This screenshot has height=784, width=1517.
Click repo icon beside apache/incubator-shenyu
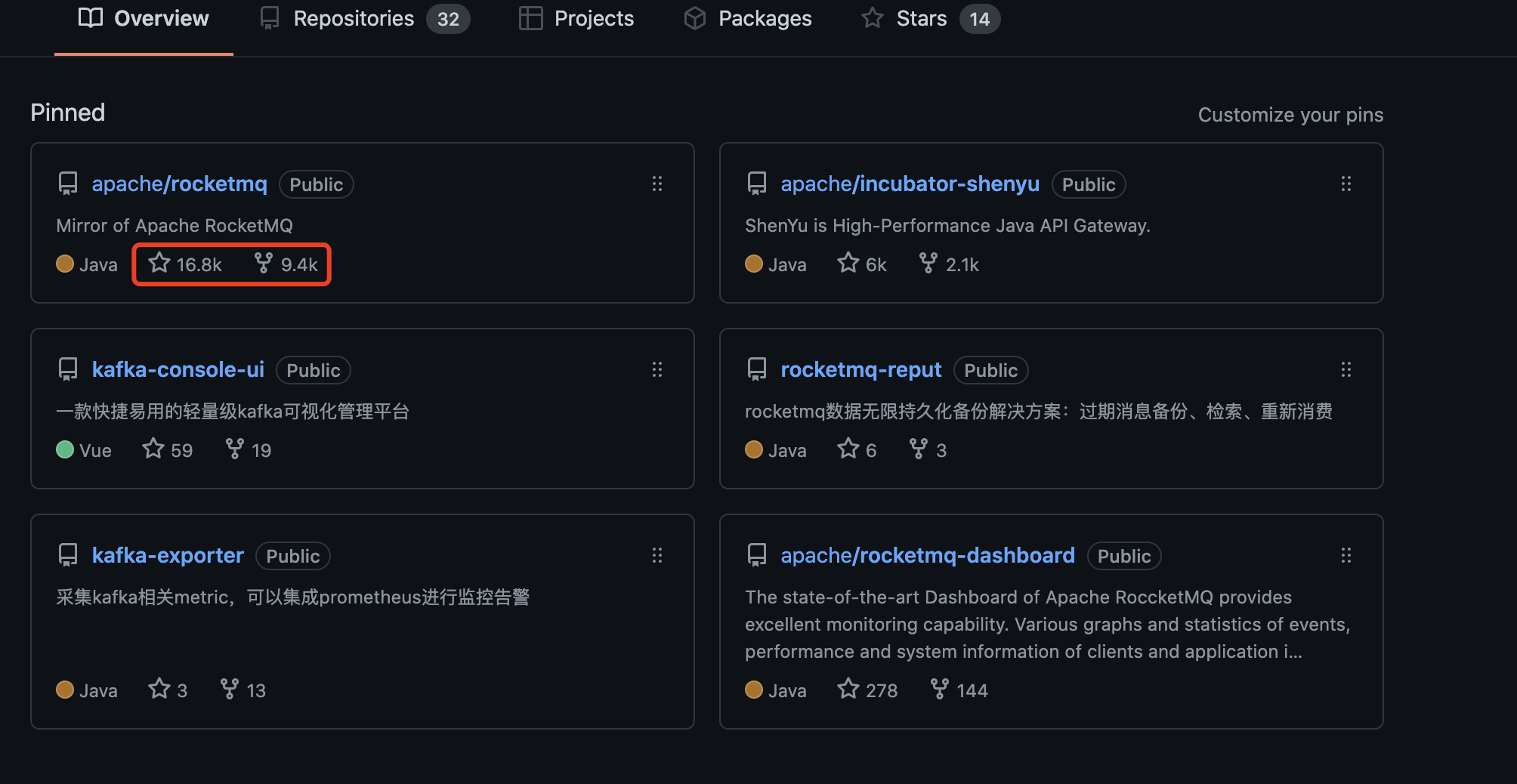click(757, 184)
